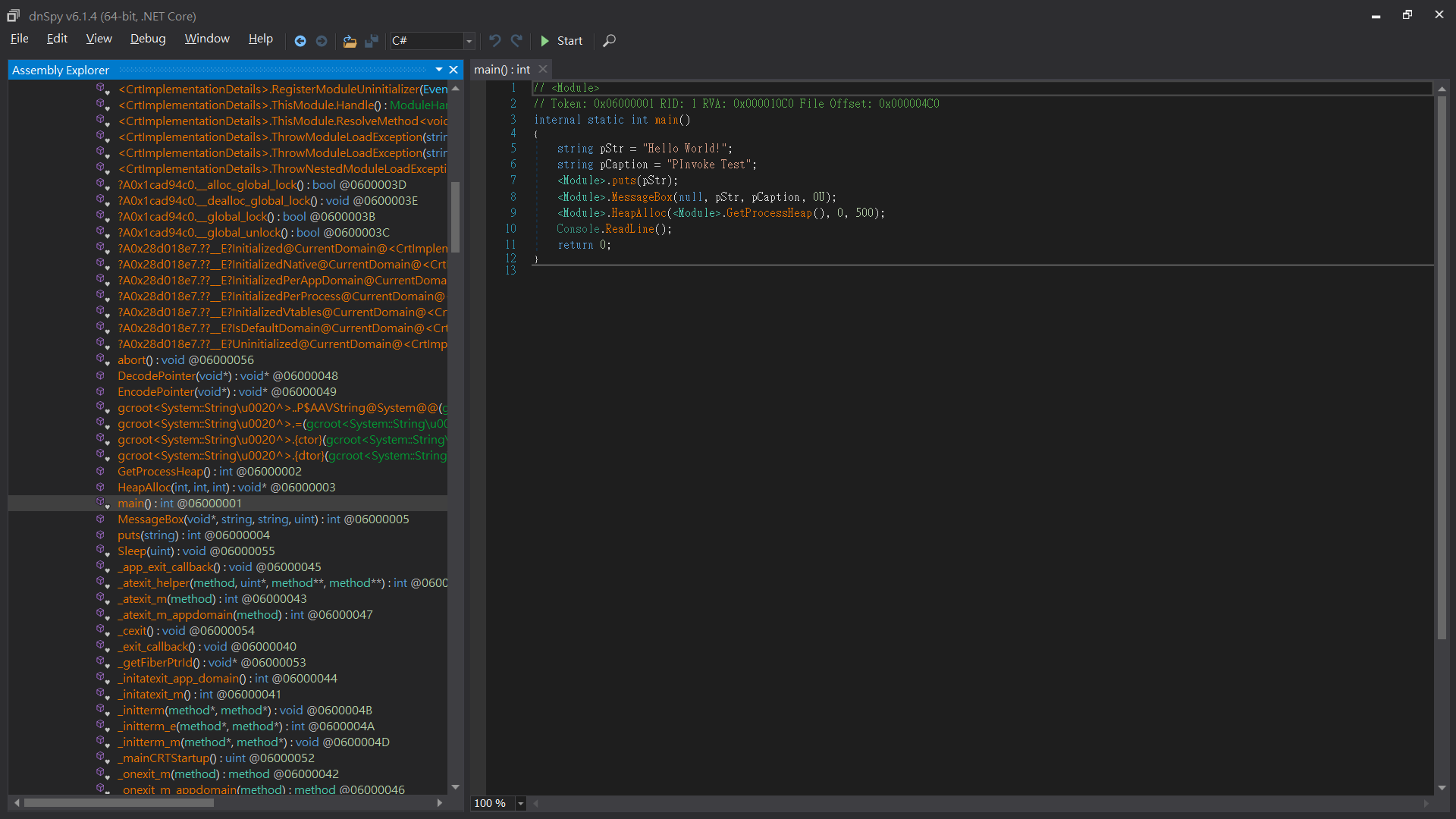The image size is (1456, 819).
Task: Open the C# language dropdown
Action: (469, 41)
